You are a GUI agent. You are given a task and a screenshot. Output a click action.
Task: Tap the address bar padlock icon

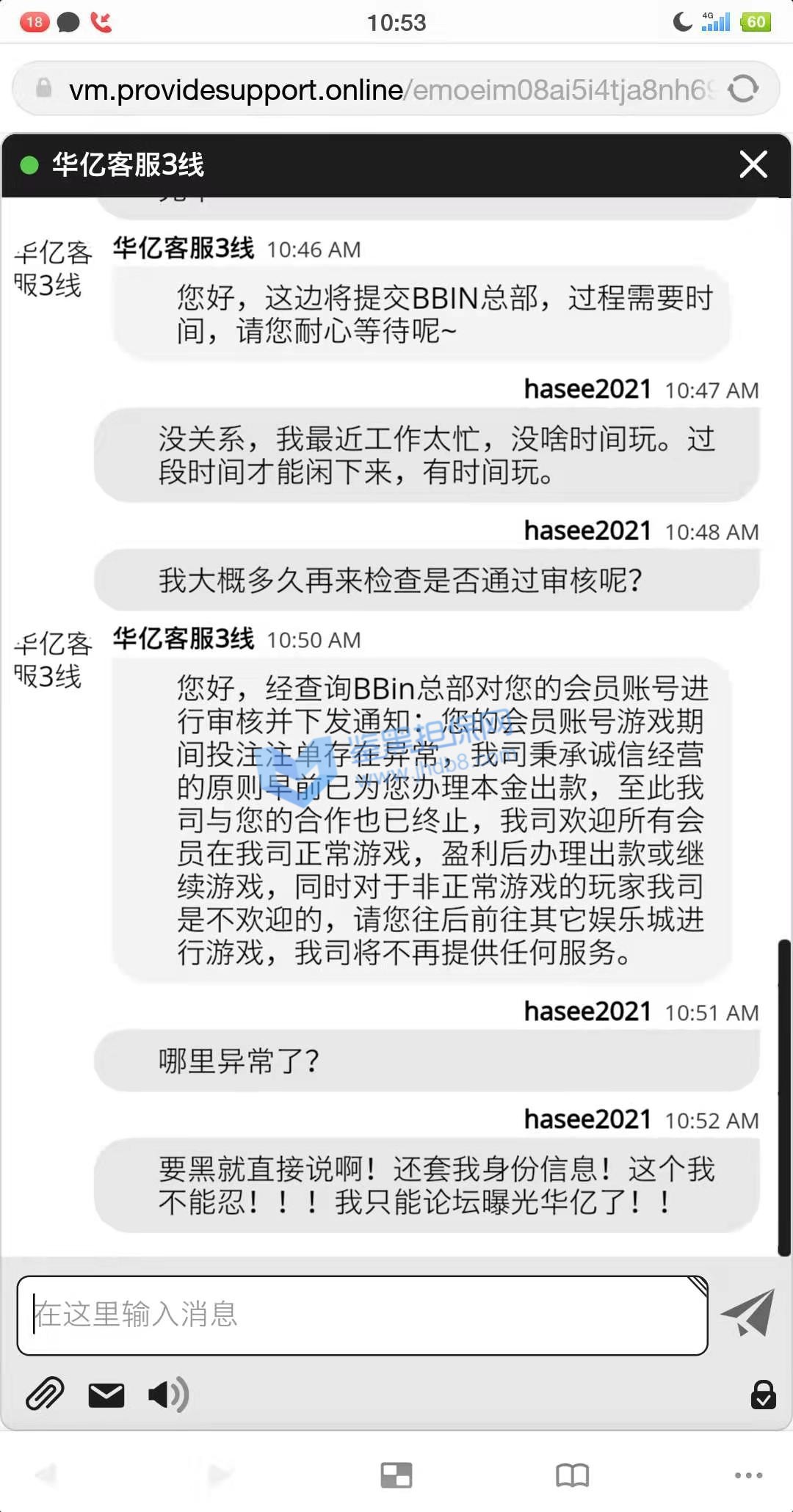[x=44, y=88]
